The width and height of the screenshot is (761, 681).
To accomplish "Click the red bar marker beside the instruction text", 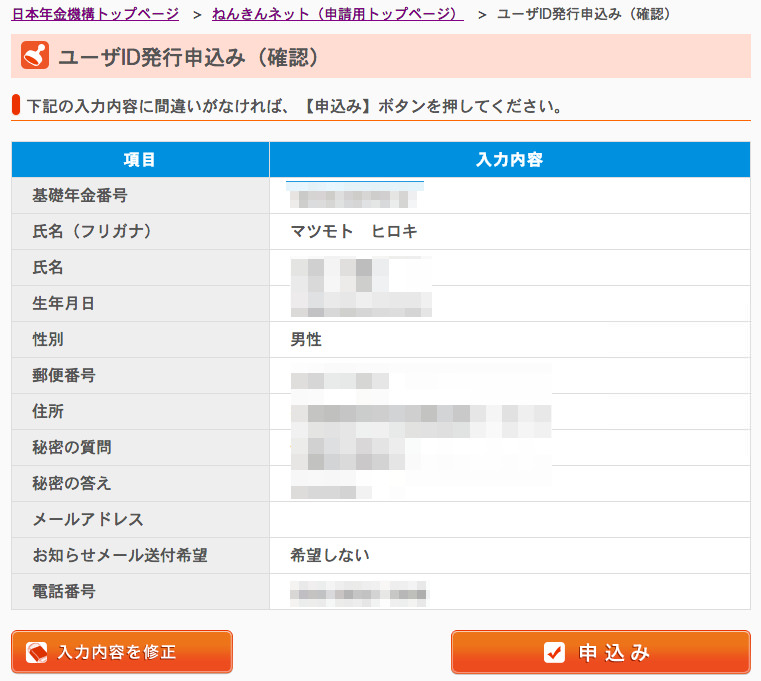I will tap(15, 105).
